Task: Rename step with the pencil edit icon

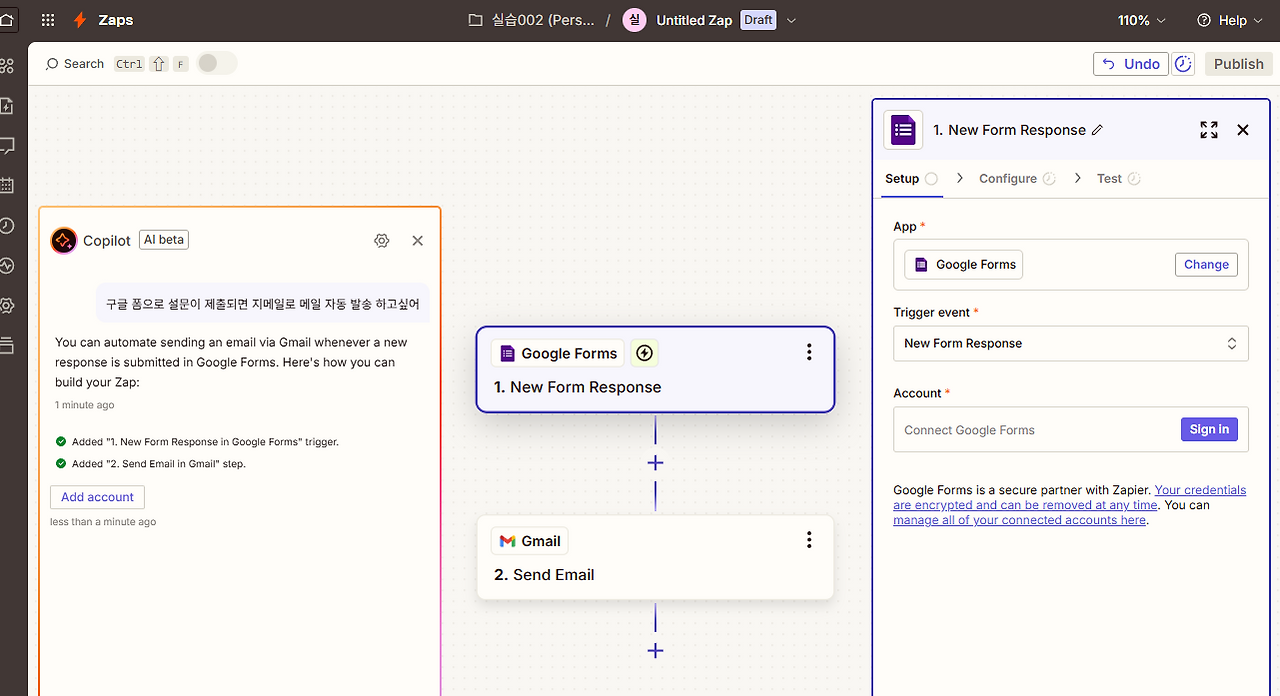Action: 1097,130
